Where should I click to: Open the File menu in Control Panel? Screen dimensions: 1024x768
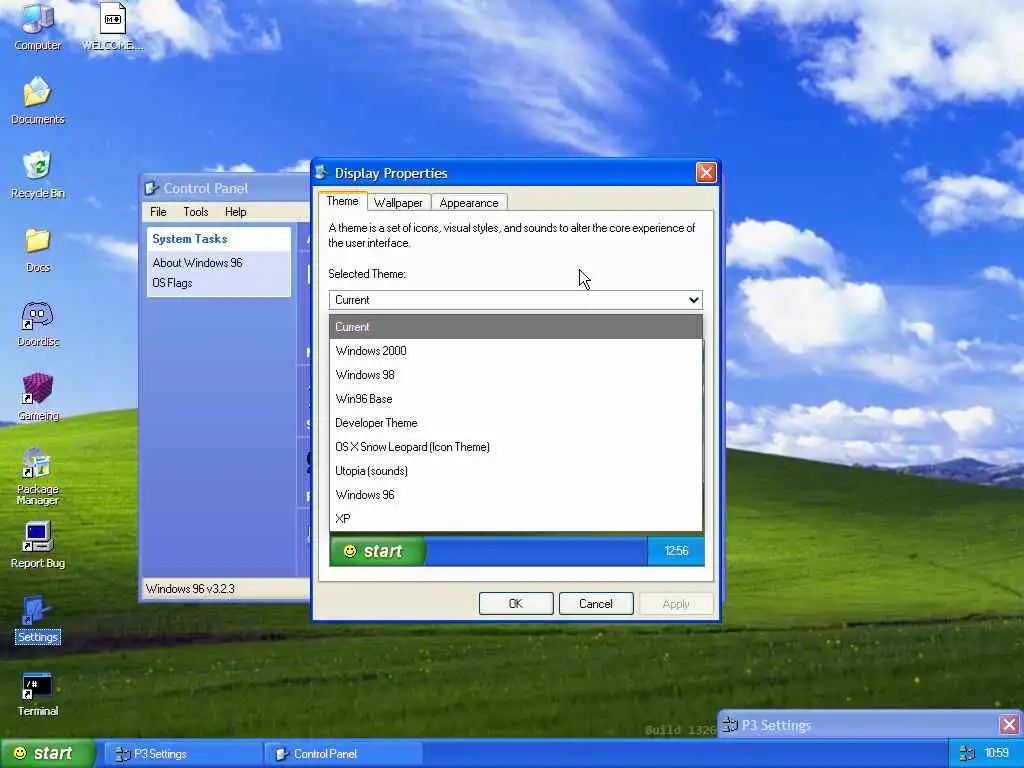click(158, 212)
